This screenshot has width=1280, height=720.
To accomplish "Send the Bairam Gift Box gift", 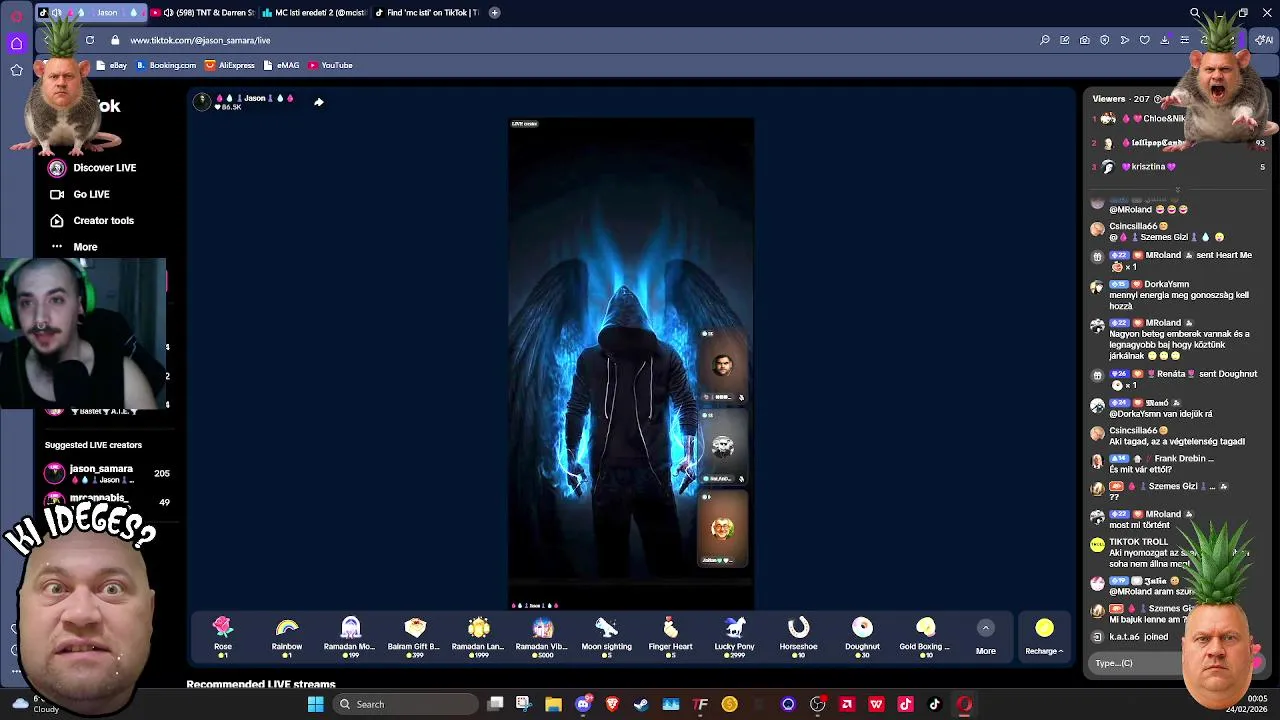I will pyautogui.click(x=414, y=635).
